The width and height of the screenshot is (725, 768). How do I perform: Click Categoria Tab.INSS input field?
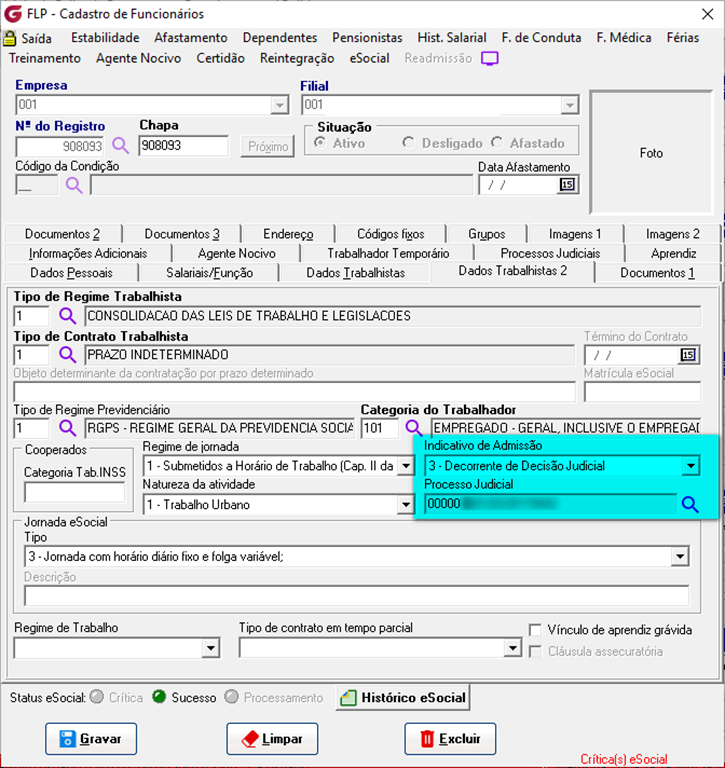click(x=74, y=492)
